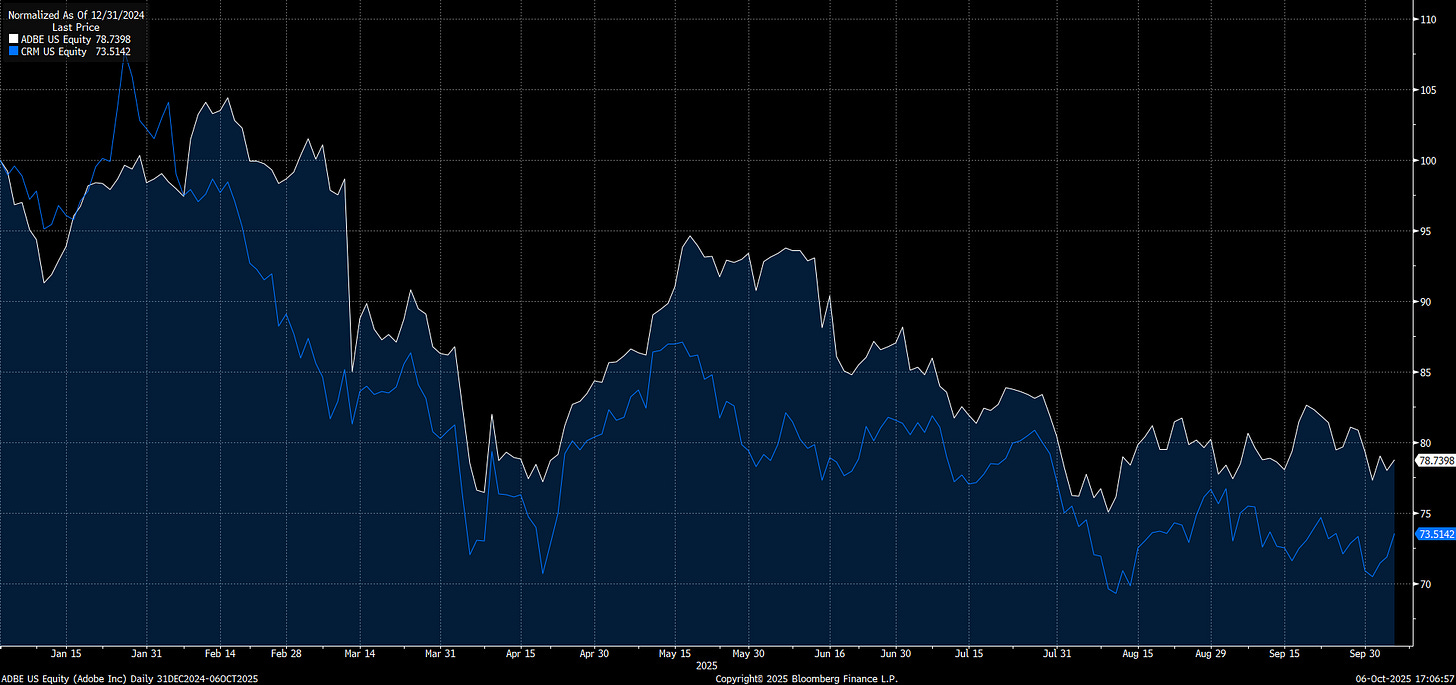Click the 'Jun 16' date label

[830, 654]
